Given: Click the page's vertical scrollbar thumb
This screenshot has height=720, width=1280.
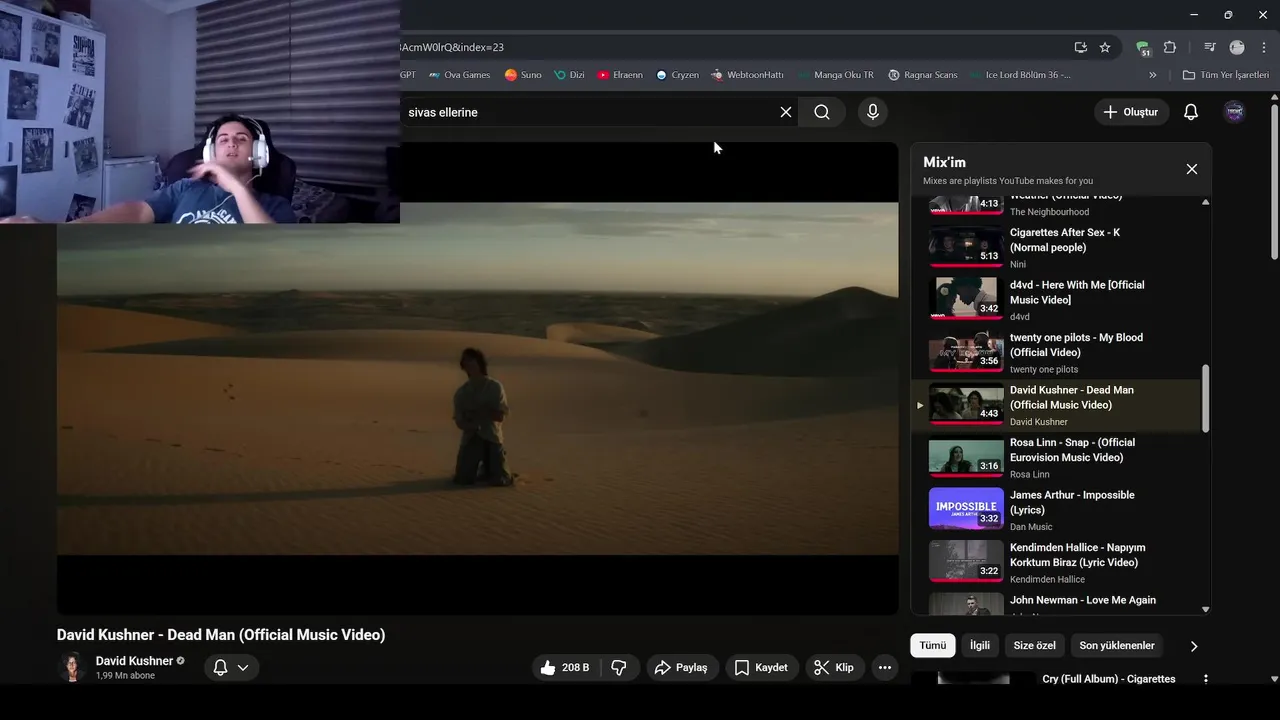Looking at the screenshot, I should (1274, 180).
